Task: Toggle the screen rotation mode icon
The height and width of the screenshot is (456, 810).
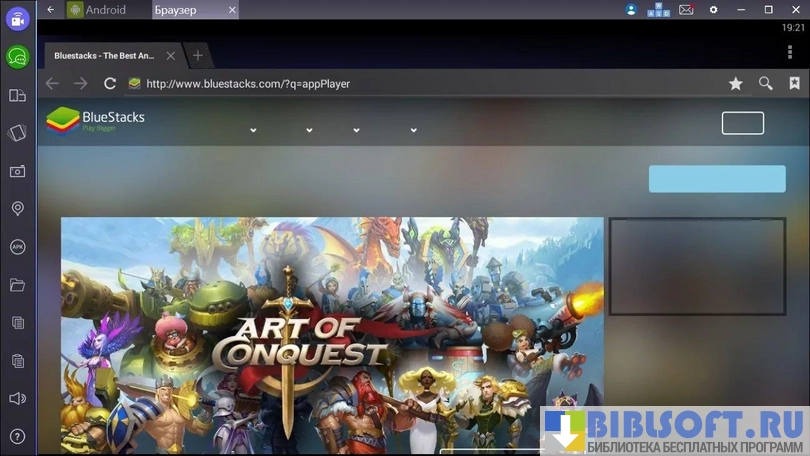Action: tap(17, 95)
